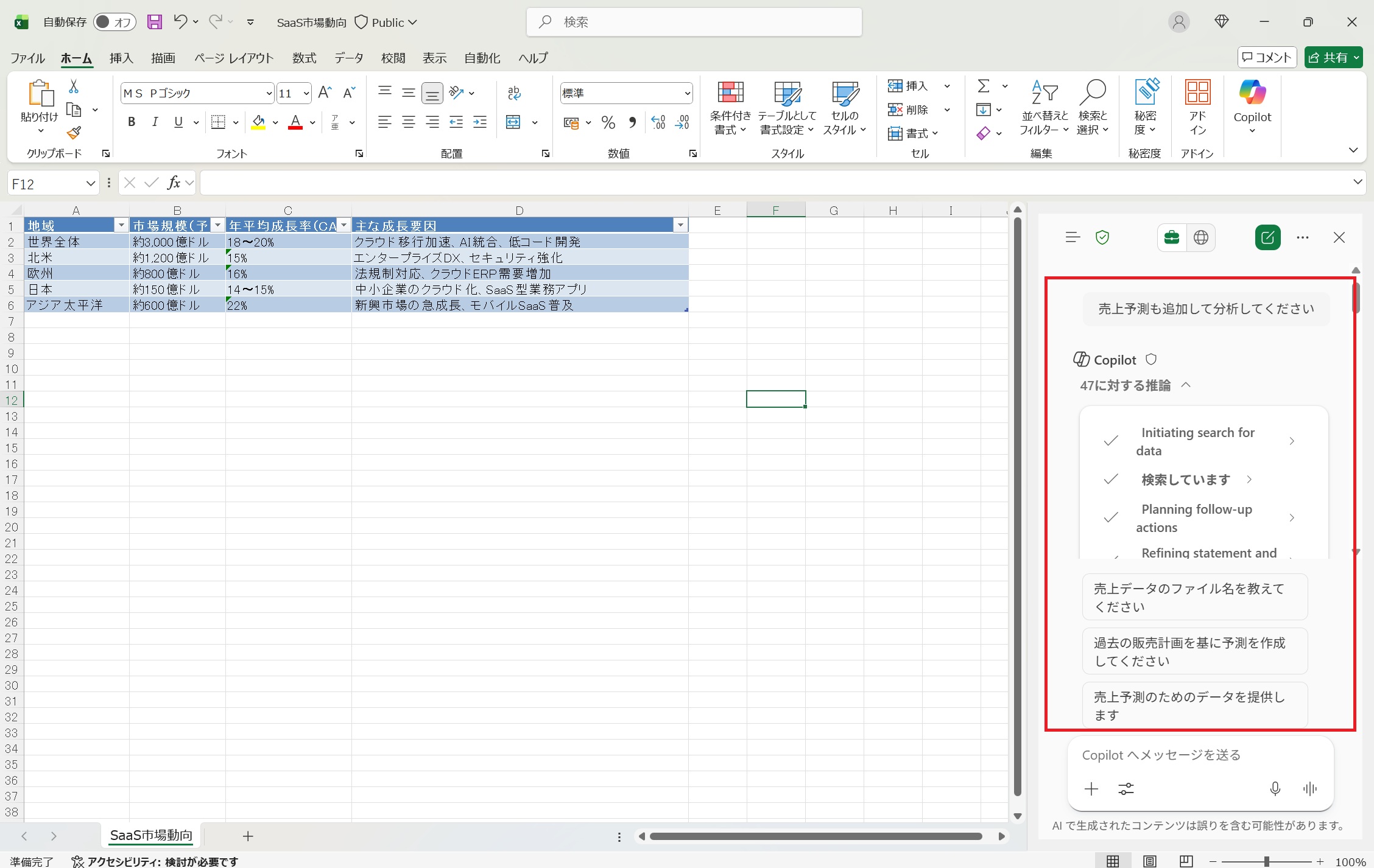Click the Merge and Center icon
The image size is (1374, 868).
(x=513, y=122)
